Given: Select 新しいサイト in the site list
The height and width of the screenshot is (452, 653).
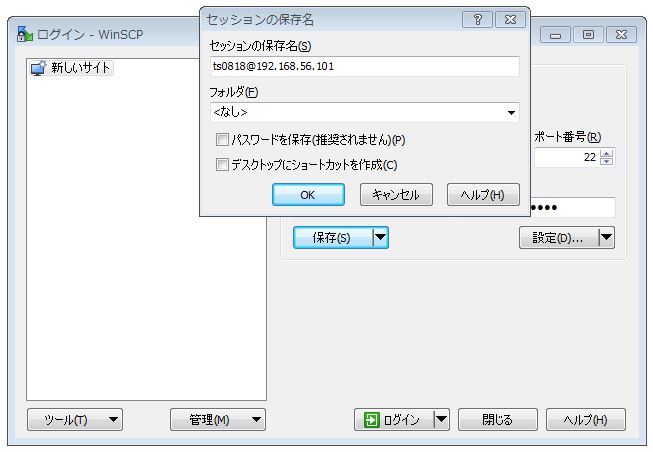Looking at the screenshot, I should click(x=71, y=68).
